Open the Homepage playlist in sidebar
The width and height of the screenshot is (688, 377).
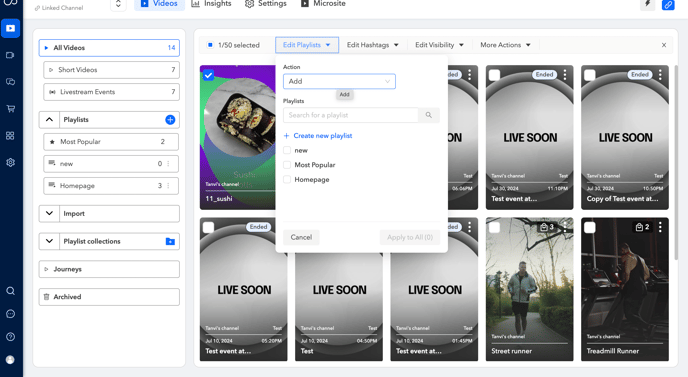click(x=111, y=186)
